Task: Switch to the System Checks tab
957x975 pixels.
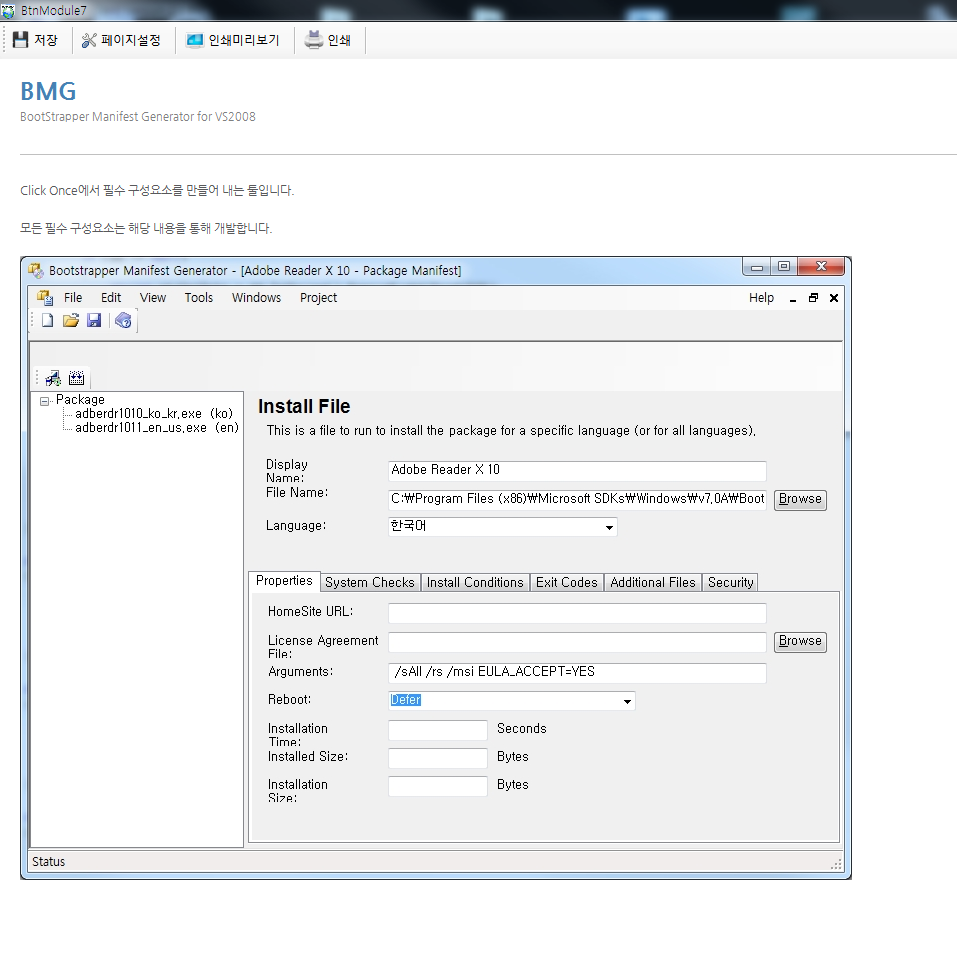Action: pos(369,583)
